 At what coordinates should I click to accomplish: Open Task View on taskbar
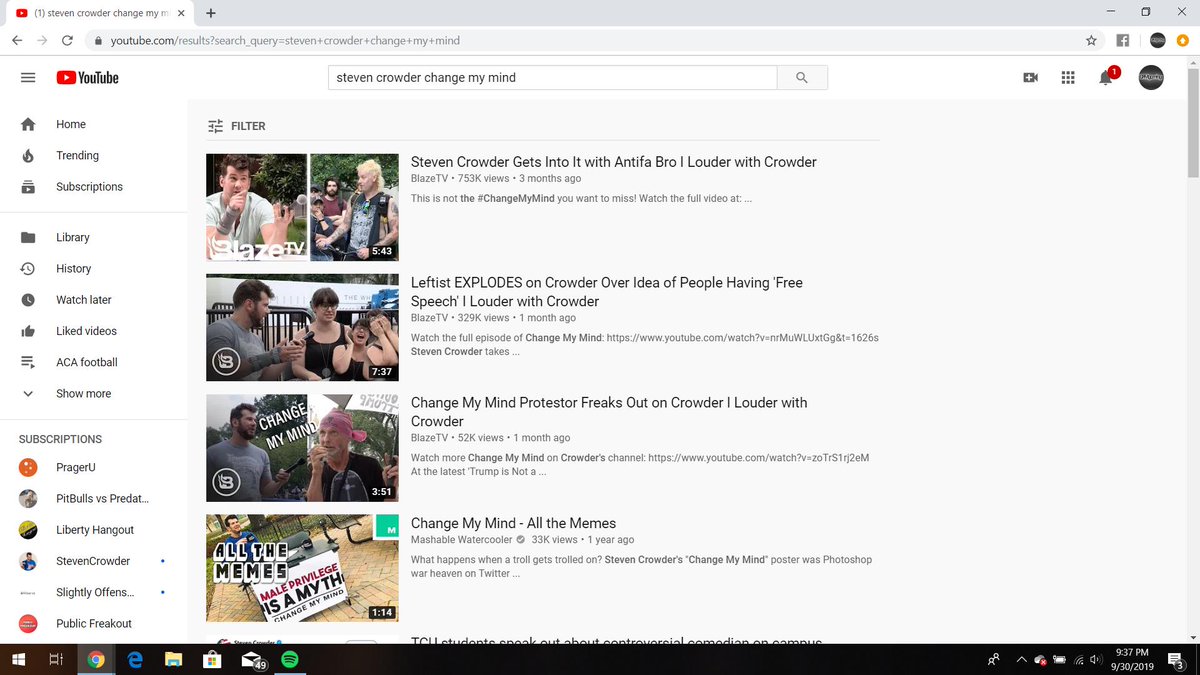[x=57, y=660]
